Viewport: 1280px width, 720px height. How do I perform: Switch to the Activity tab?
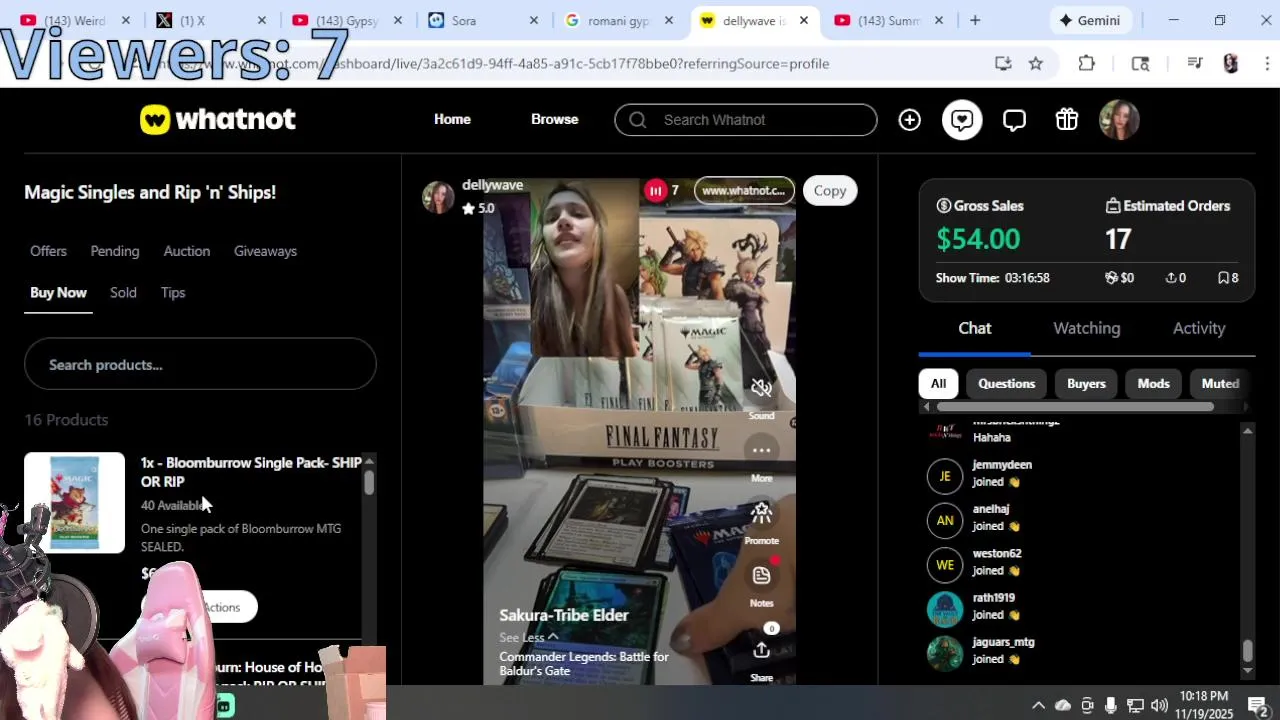(x=1199, y=328)
